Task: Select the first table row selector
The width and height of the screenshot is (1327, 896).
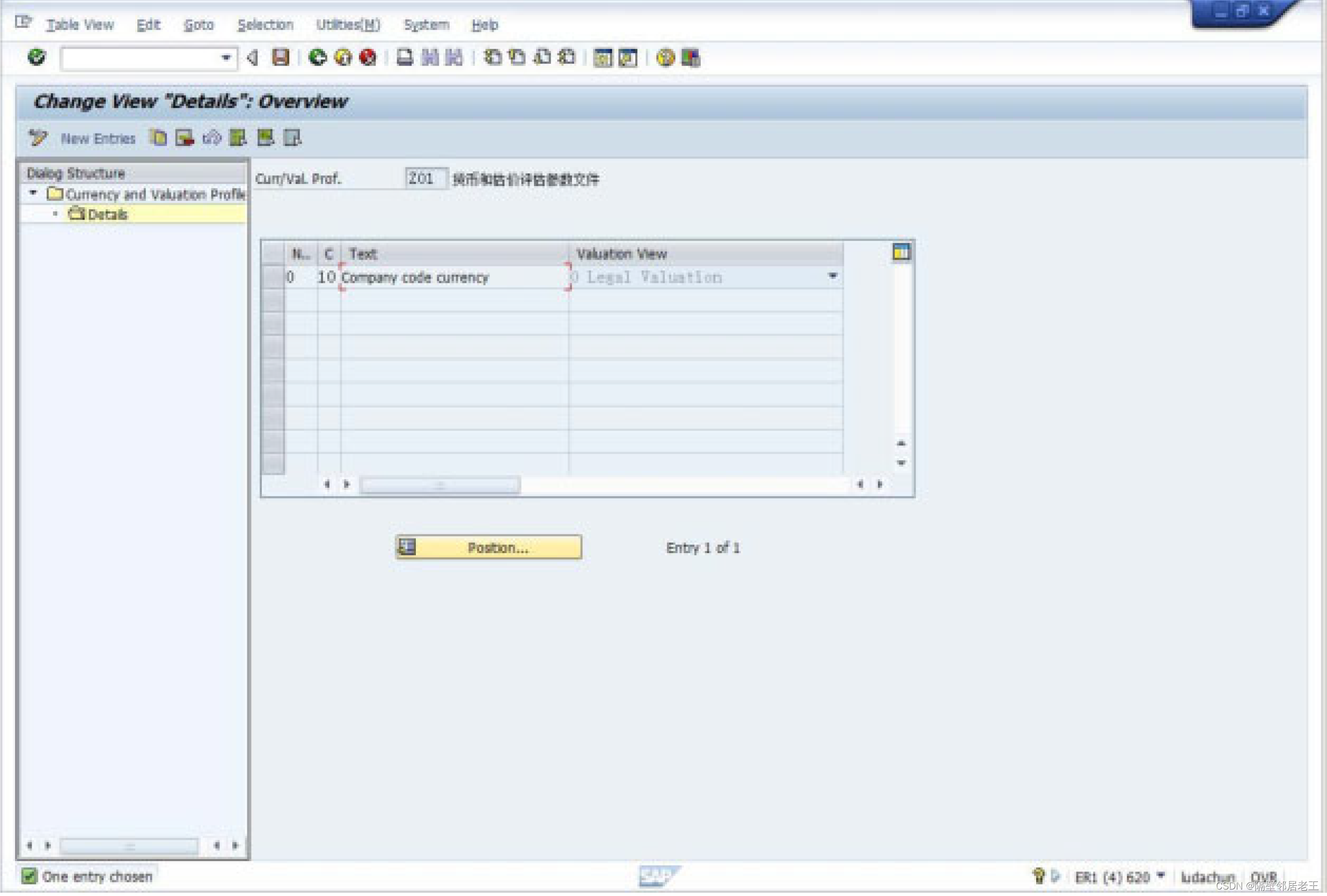Action: 273,277
